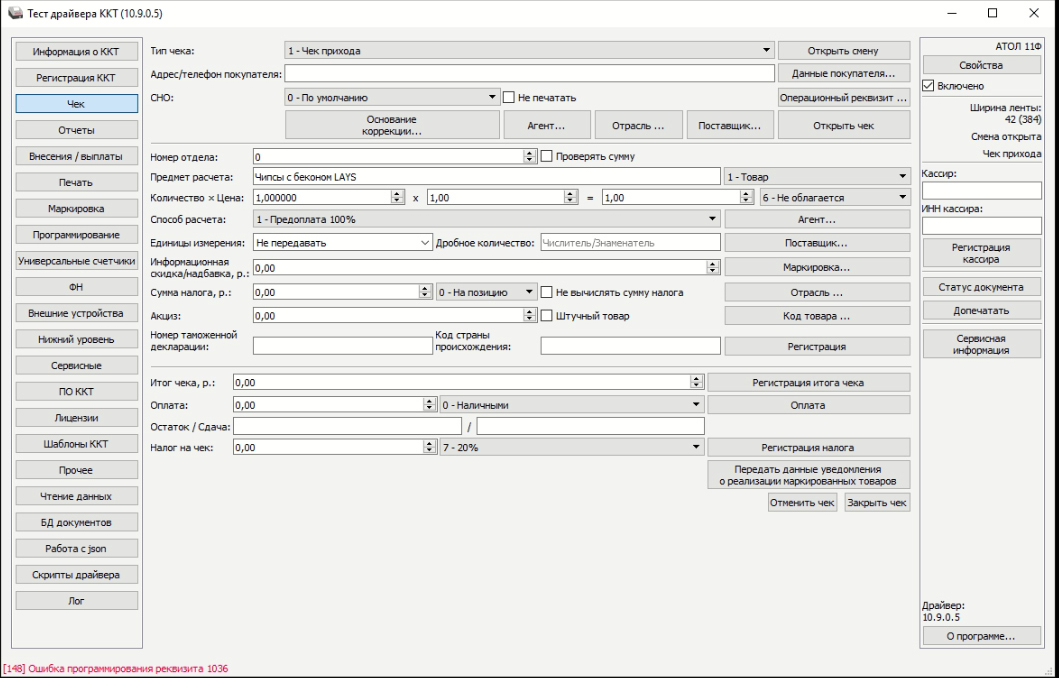Tick the Штучный товар checkbox

point(546,316)
